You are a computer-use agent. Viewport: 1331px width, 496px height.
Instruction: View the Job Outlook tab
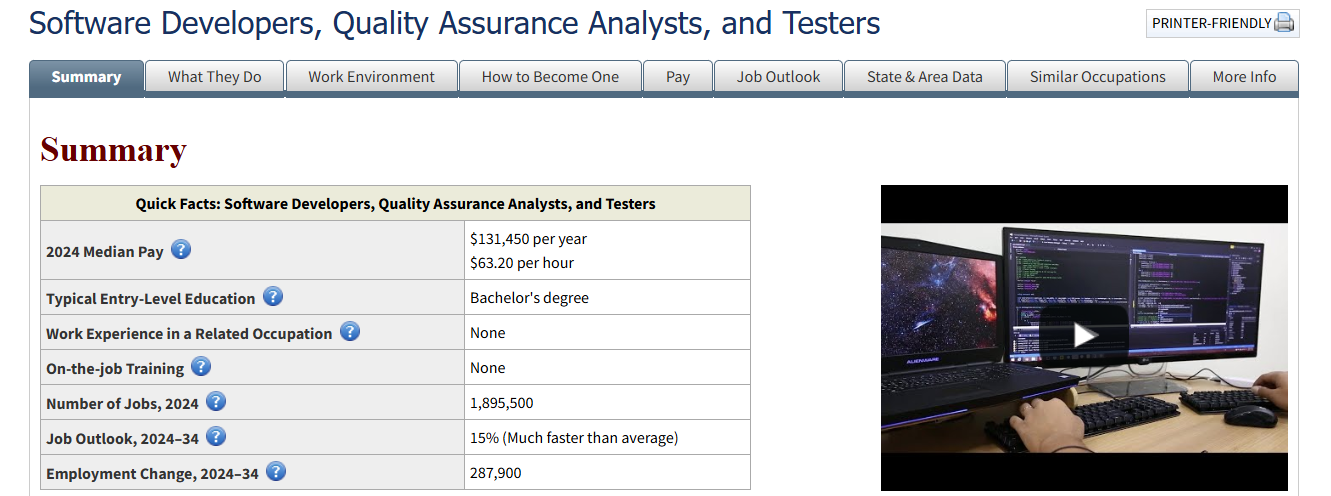[x=778, y=77]
